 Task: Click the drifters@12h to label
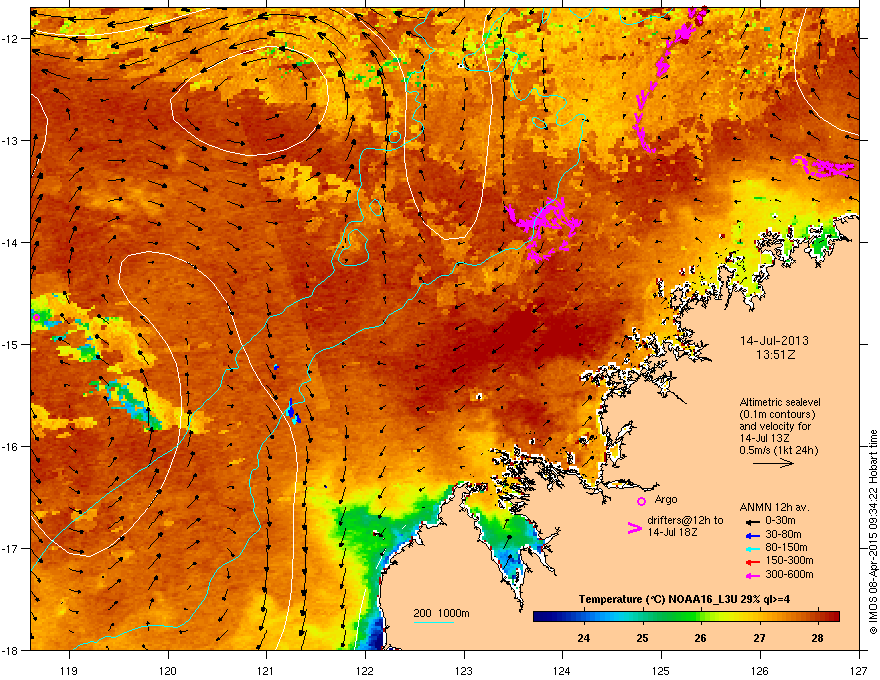click(x=685, y=521)
